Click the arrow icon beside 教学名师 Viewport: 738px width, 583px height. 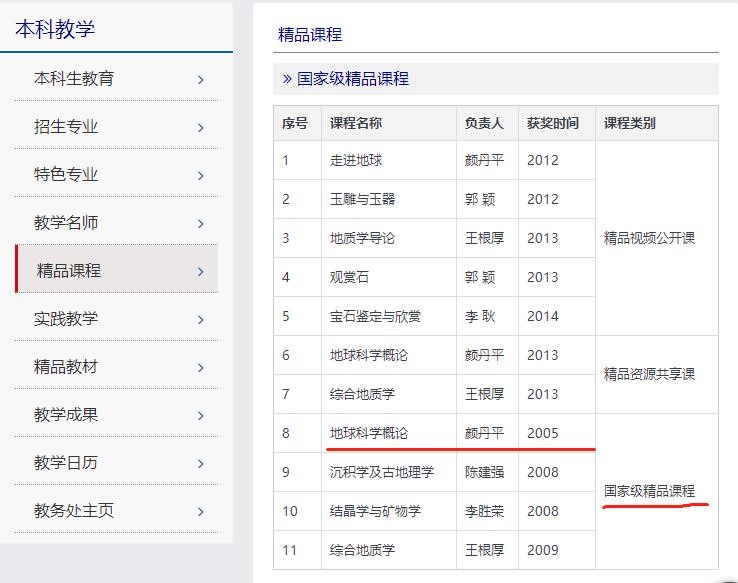(201, 223)
